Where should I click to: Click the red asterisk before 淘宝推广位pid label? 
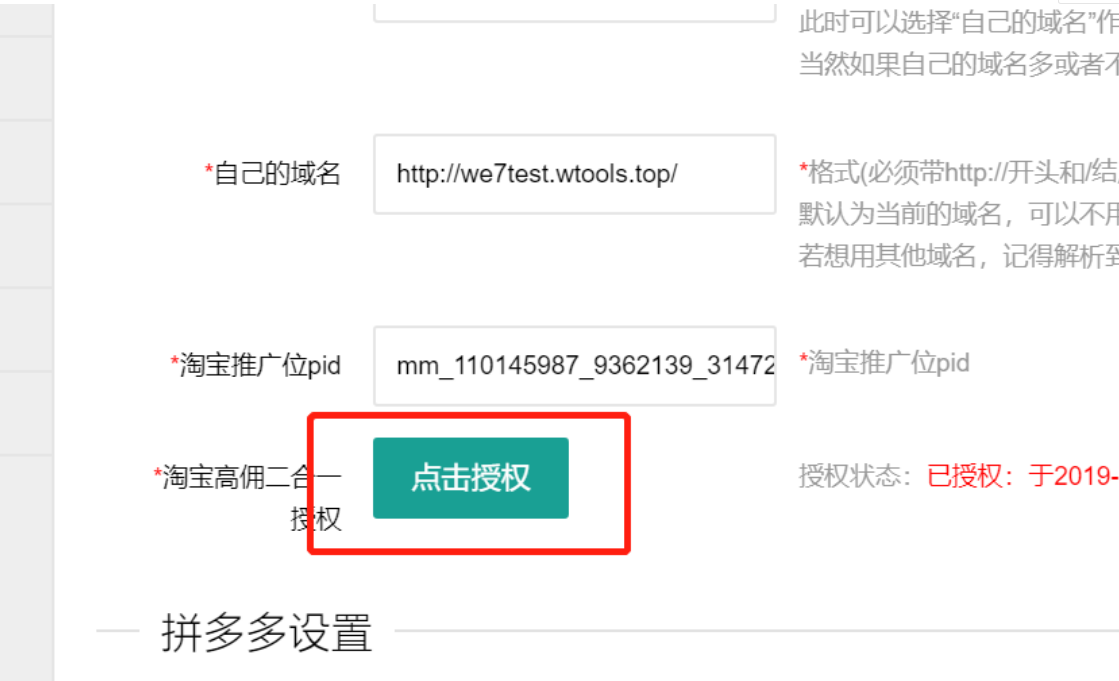(x=174, y=362)
